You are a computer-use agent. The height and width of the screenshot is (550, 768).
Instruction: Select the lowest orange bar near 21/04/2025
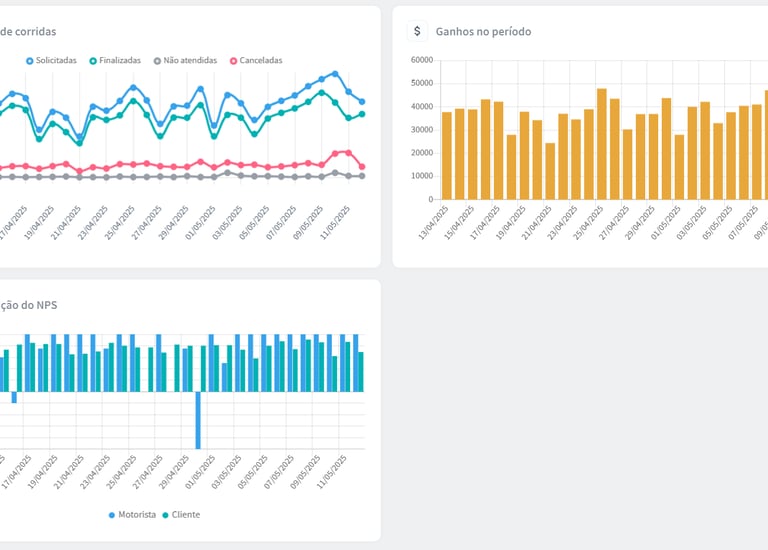550,171
